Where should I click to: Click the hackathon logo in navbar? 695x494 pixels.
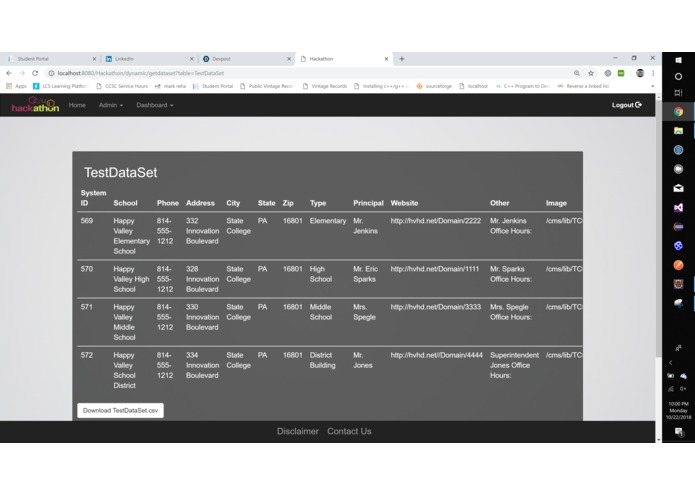[x=35, y=105]
